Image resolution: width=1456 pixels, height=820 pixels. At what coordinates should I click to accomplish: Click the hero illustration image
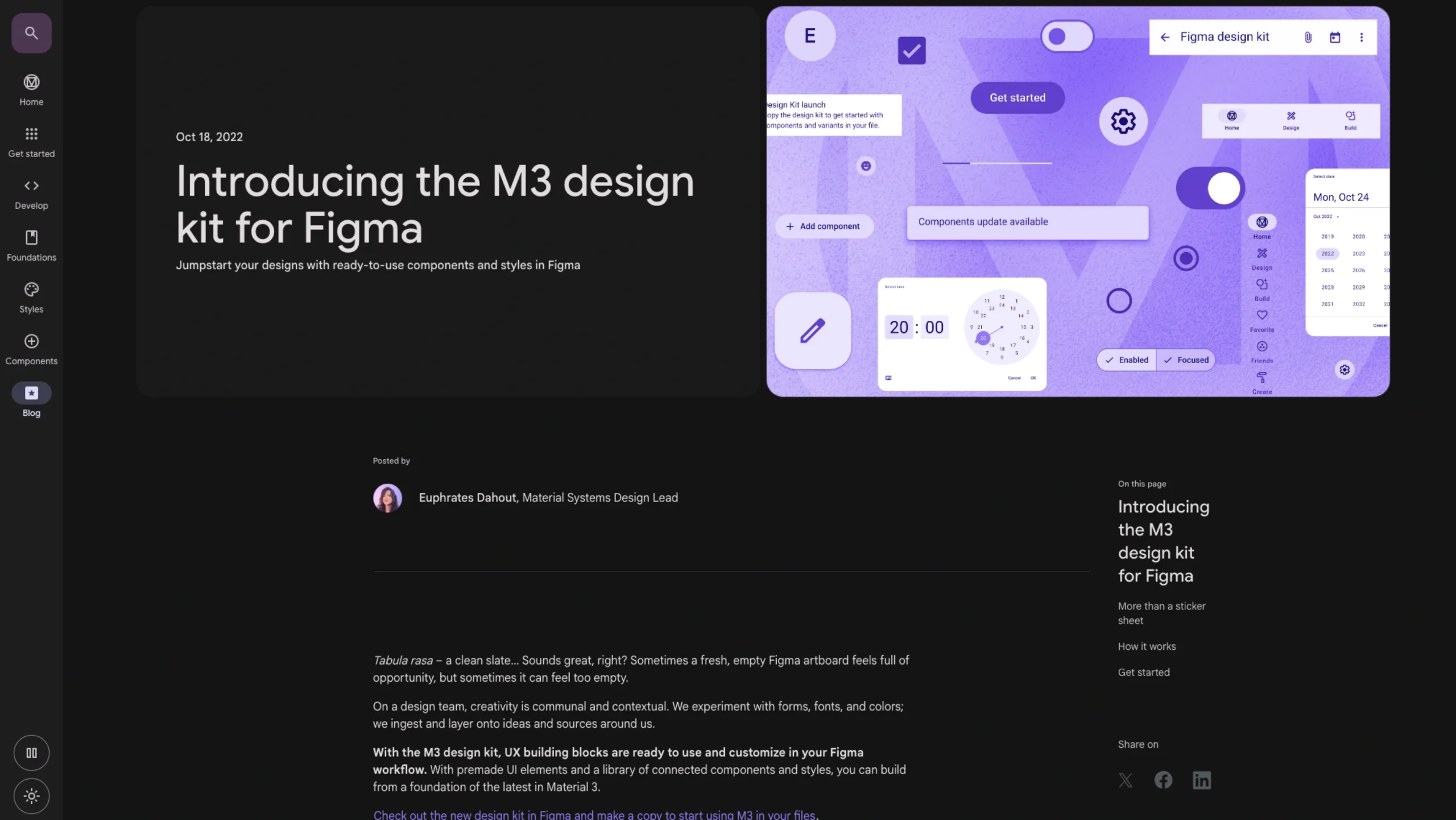[x=1078, y=201]
